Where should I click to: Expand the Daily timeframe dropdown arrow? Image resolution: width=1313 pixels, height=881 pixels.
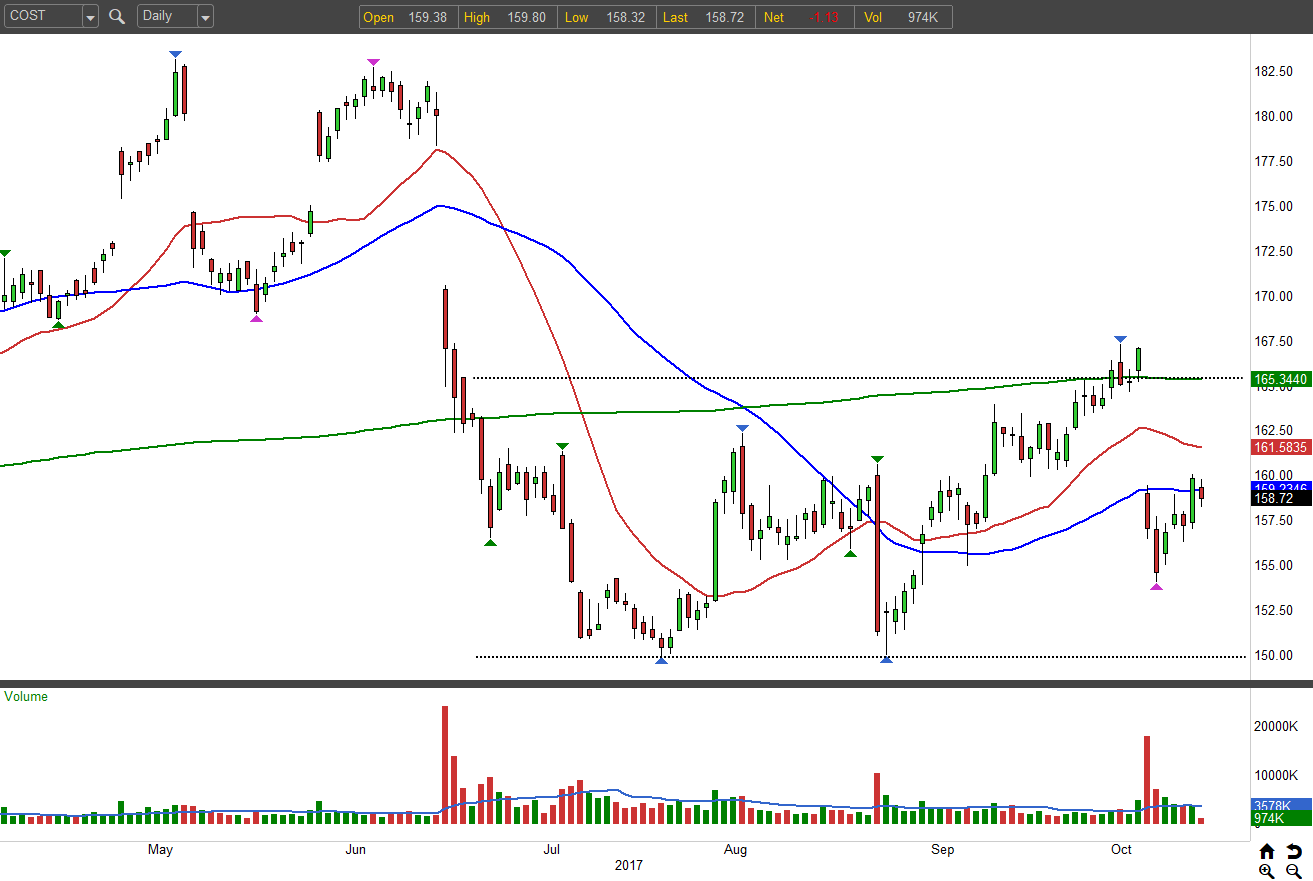tap(205, 17)
